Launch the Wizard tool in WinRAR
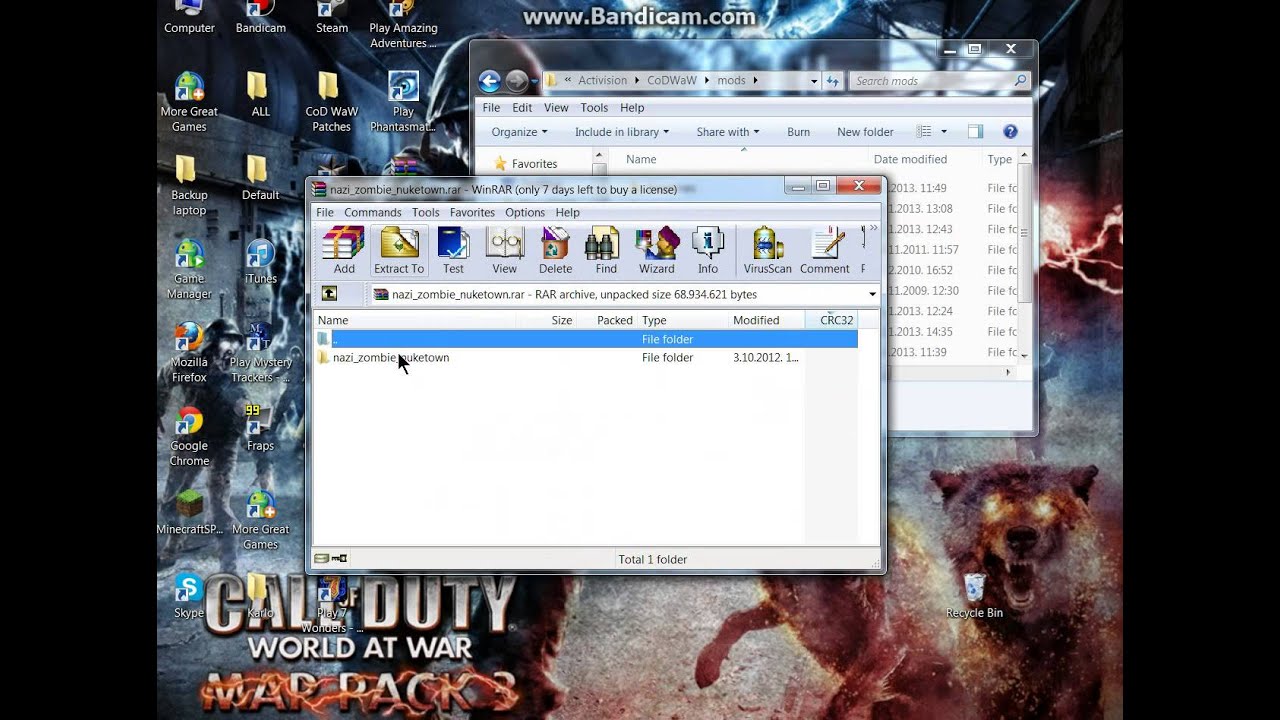This screenshot has height=720, width=1280. click(x=657, y=250)
